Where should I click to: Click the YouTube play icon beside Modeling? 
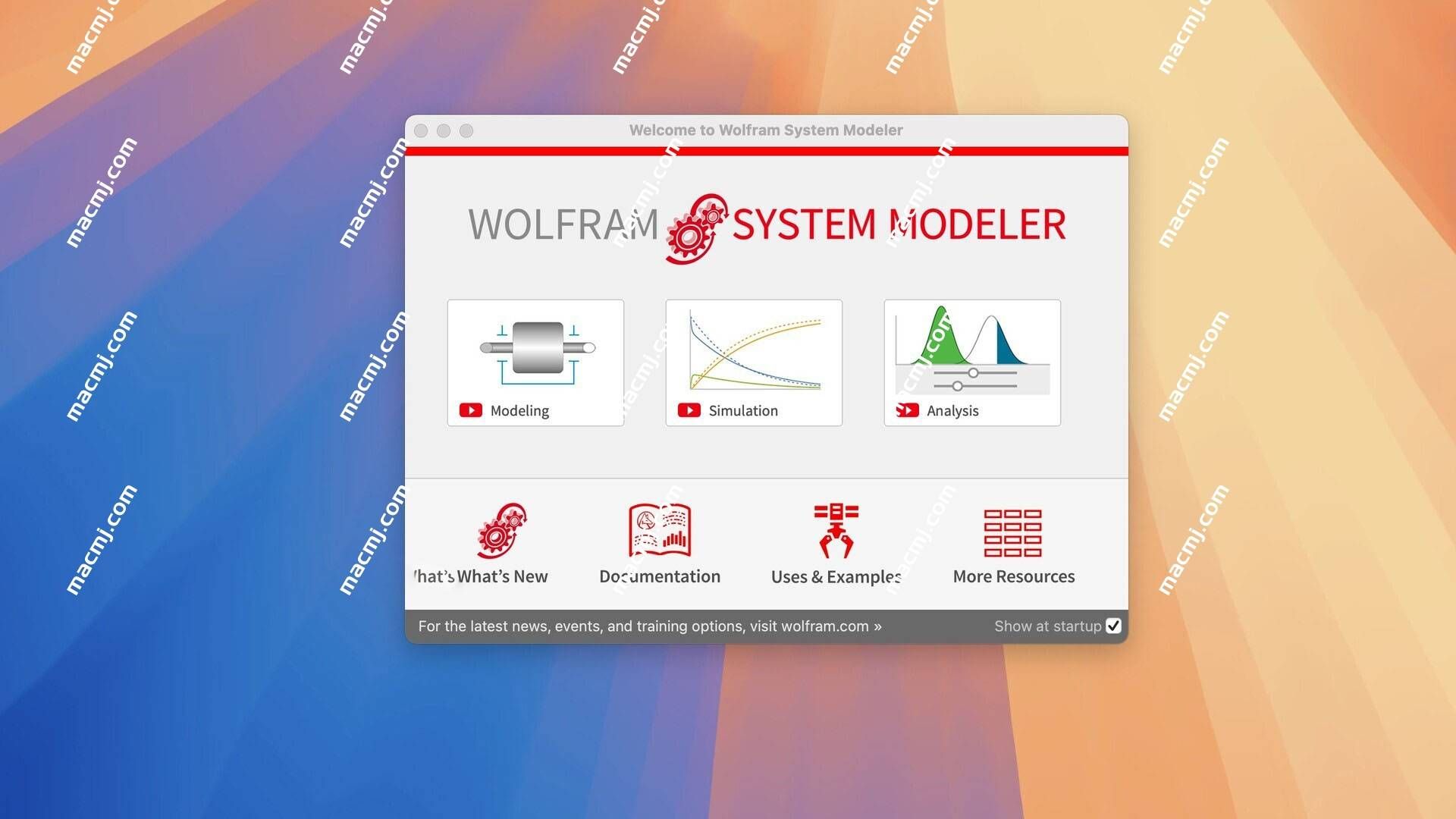[x=471, y=410]
